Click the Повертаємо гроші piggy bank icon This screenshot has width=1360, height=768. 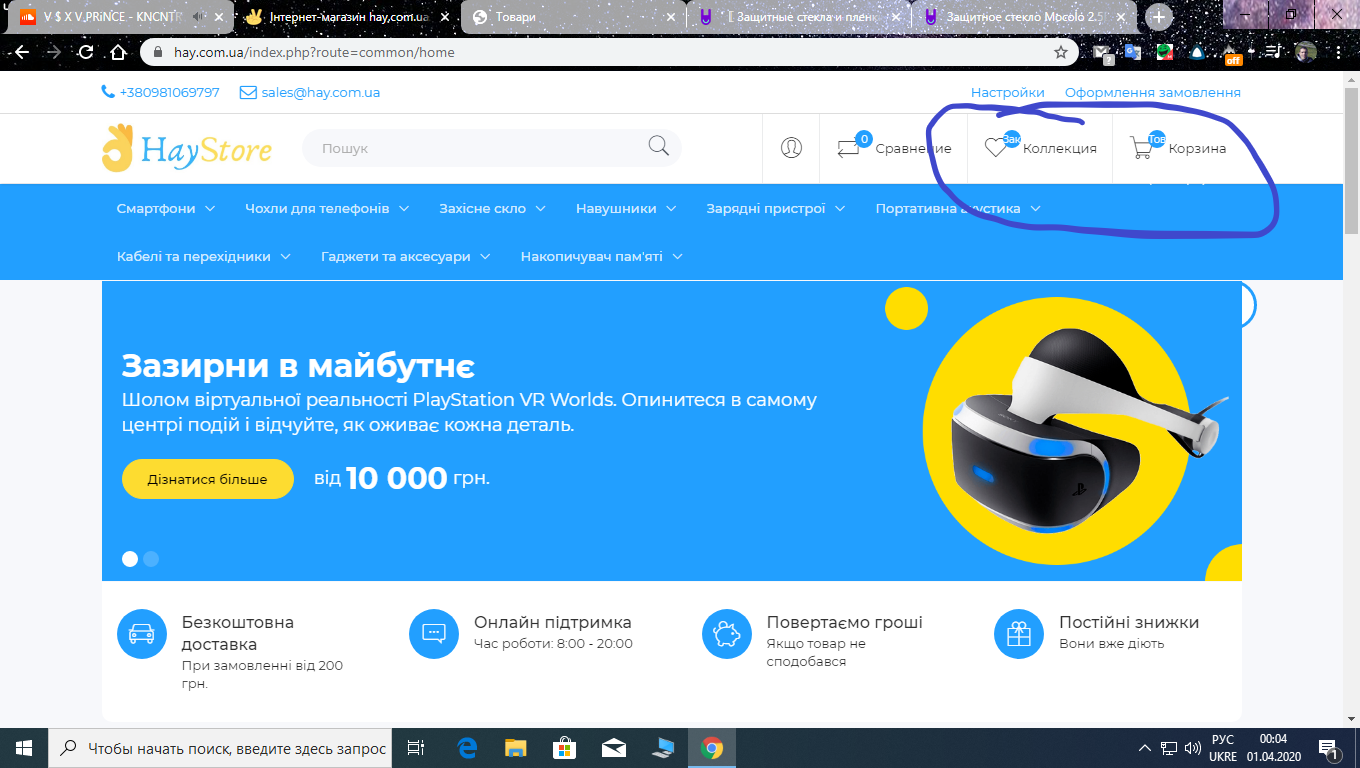click(x=727, y=633)
